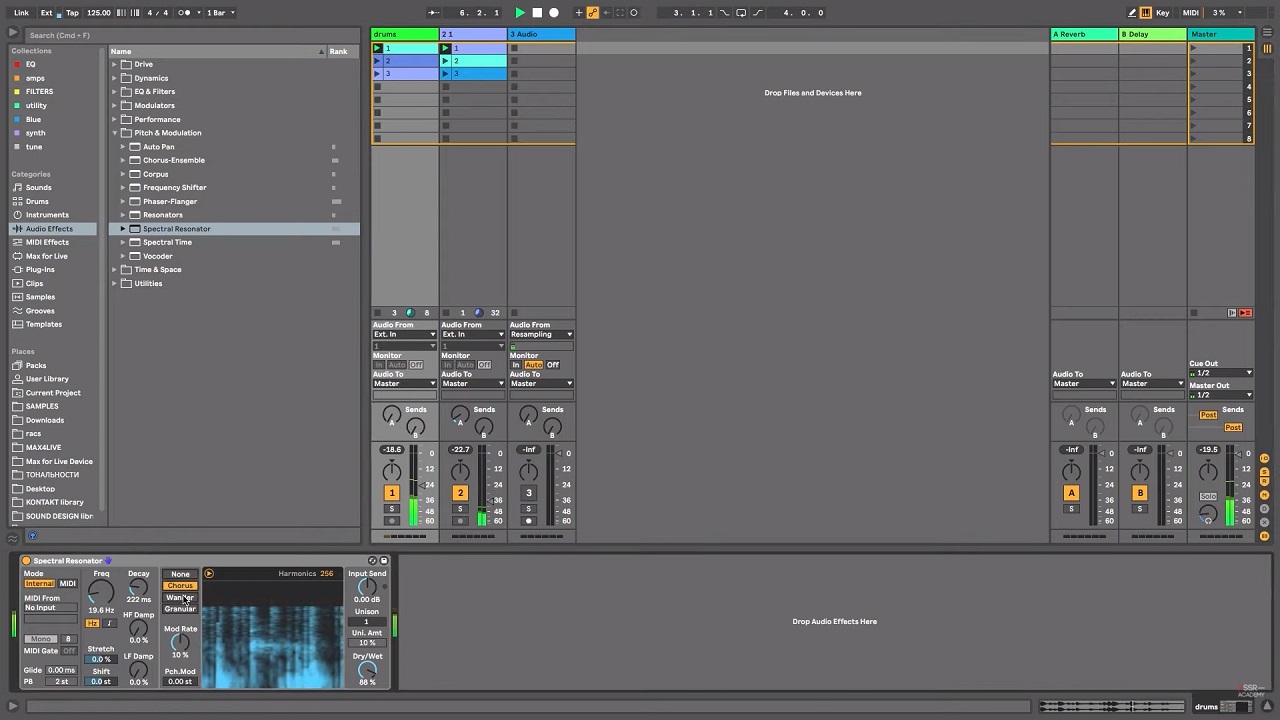Screen dimensions: 1280x720
Task: Toggle Spectral Resonator device activator on/off
Action: coord(26,561)
